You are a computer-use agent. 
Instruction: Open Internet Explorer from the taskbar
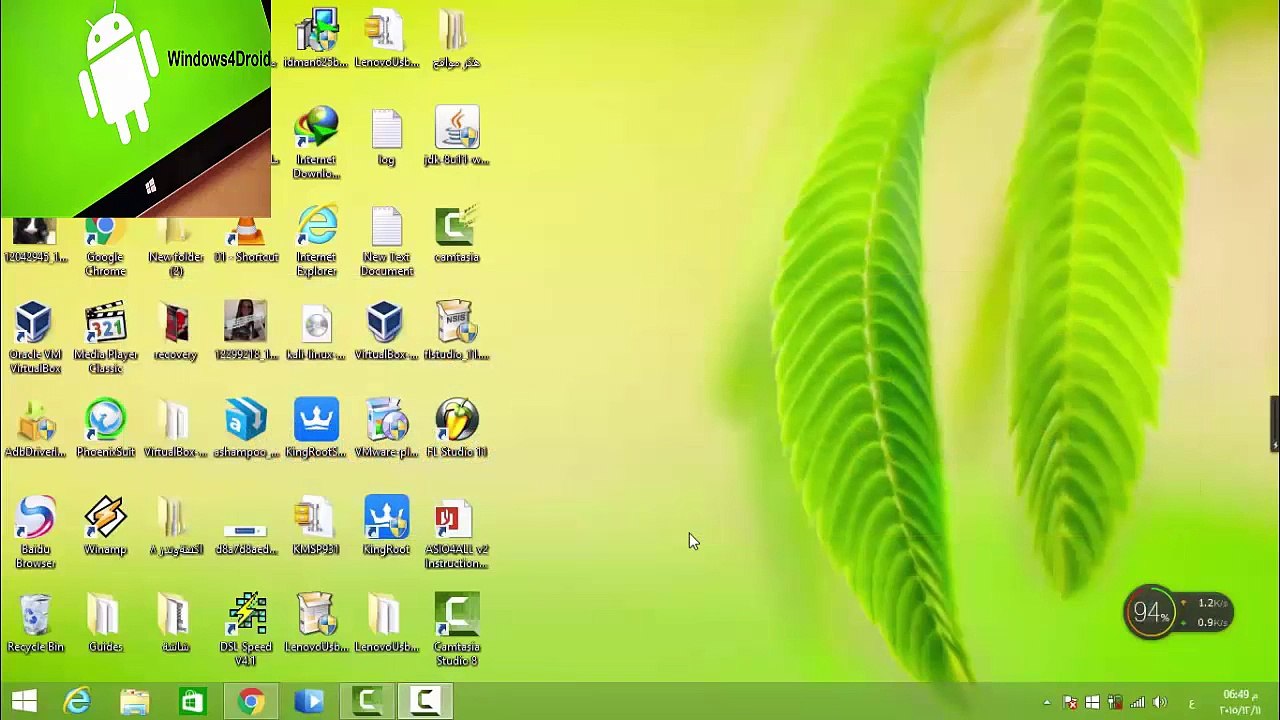[78, 701]
